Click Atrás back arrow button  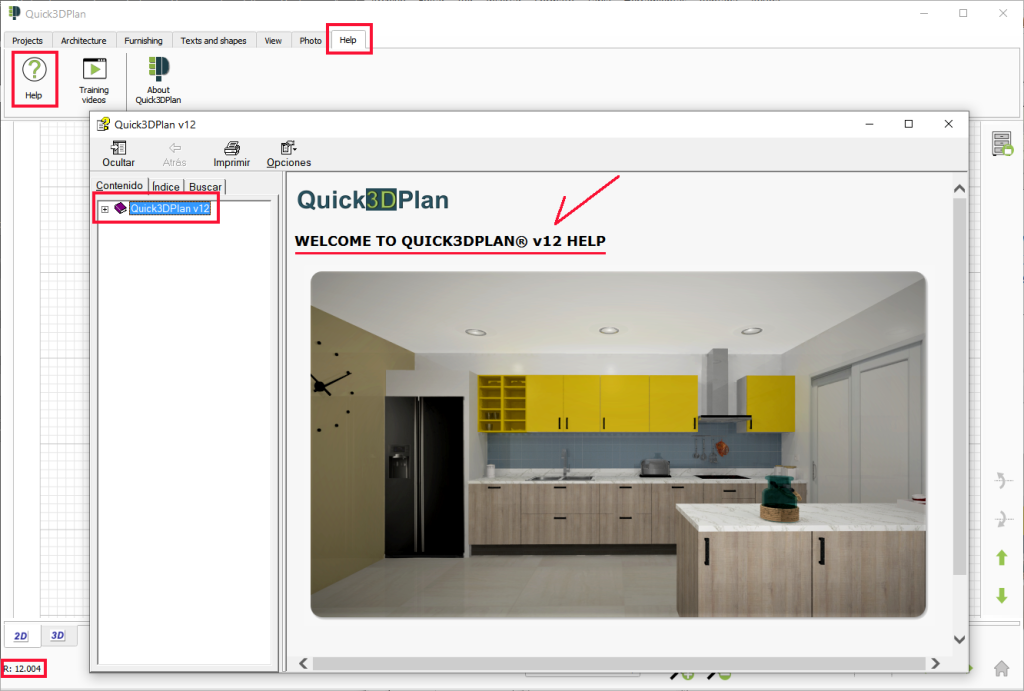pyautogui.click(x=174, y=154)
